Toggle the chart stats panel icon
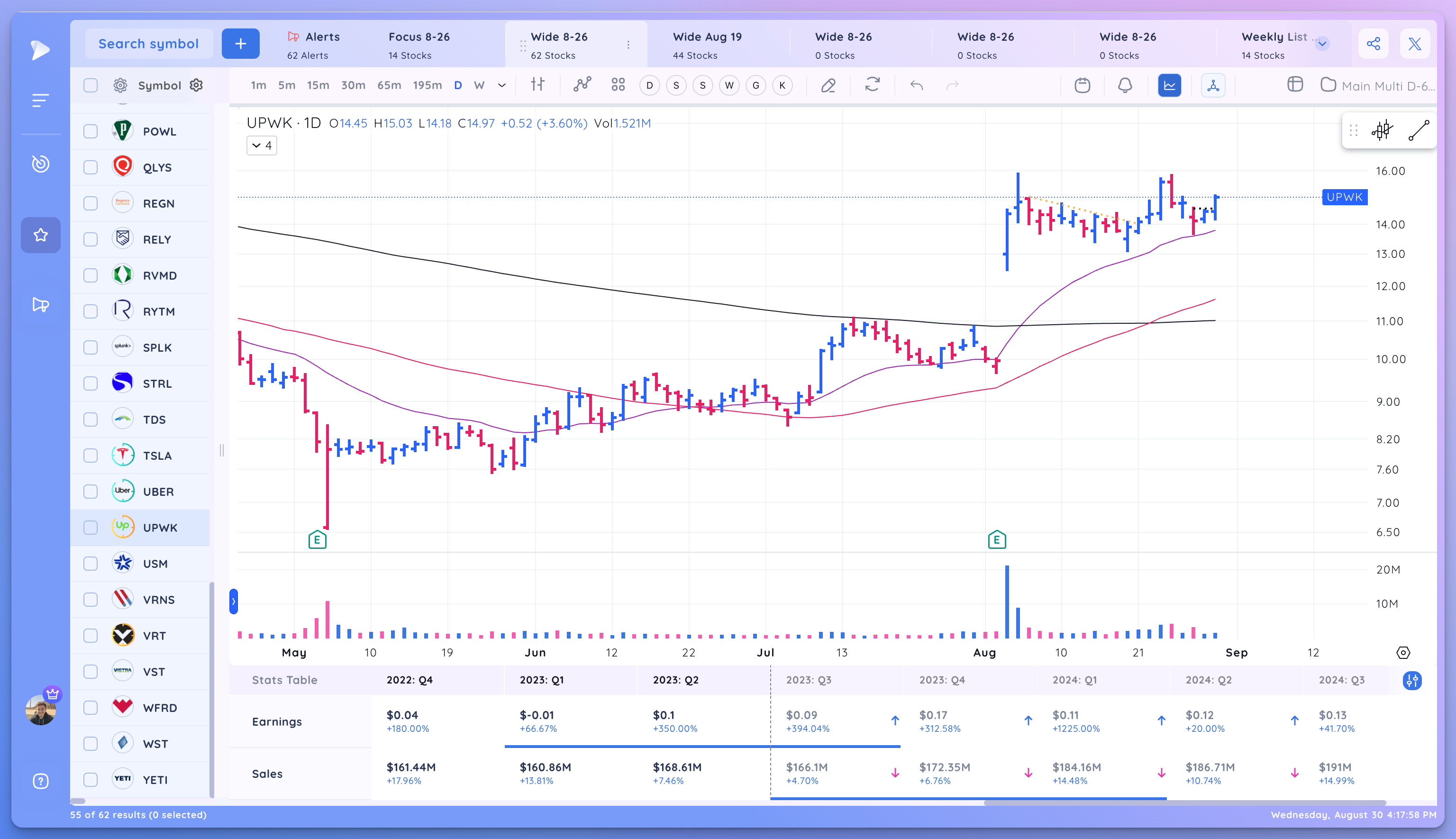This screenshot has height=839, width=1456. point(1169,85)
